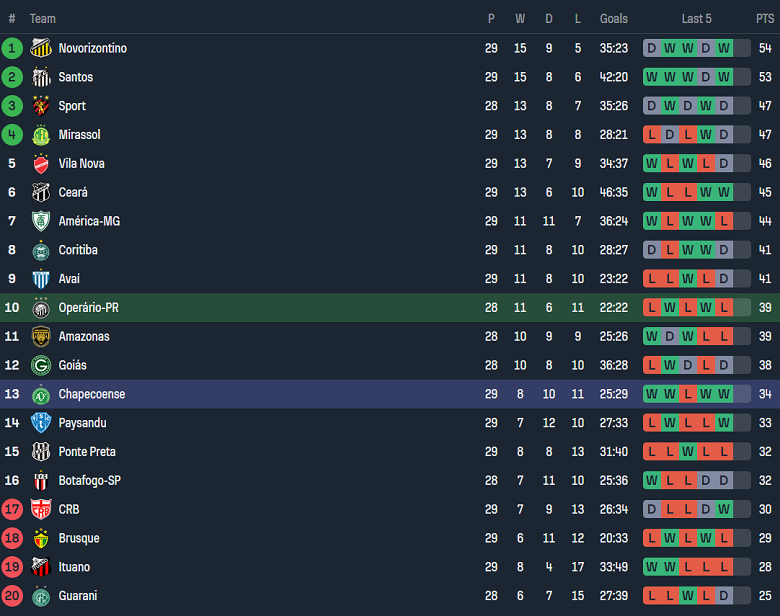Click the Chapecoense team crest
780x616 pixels.
[41, 394]
